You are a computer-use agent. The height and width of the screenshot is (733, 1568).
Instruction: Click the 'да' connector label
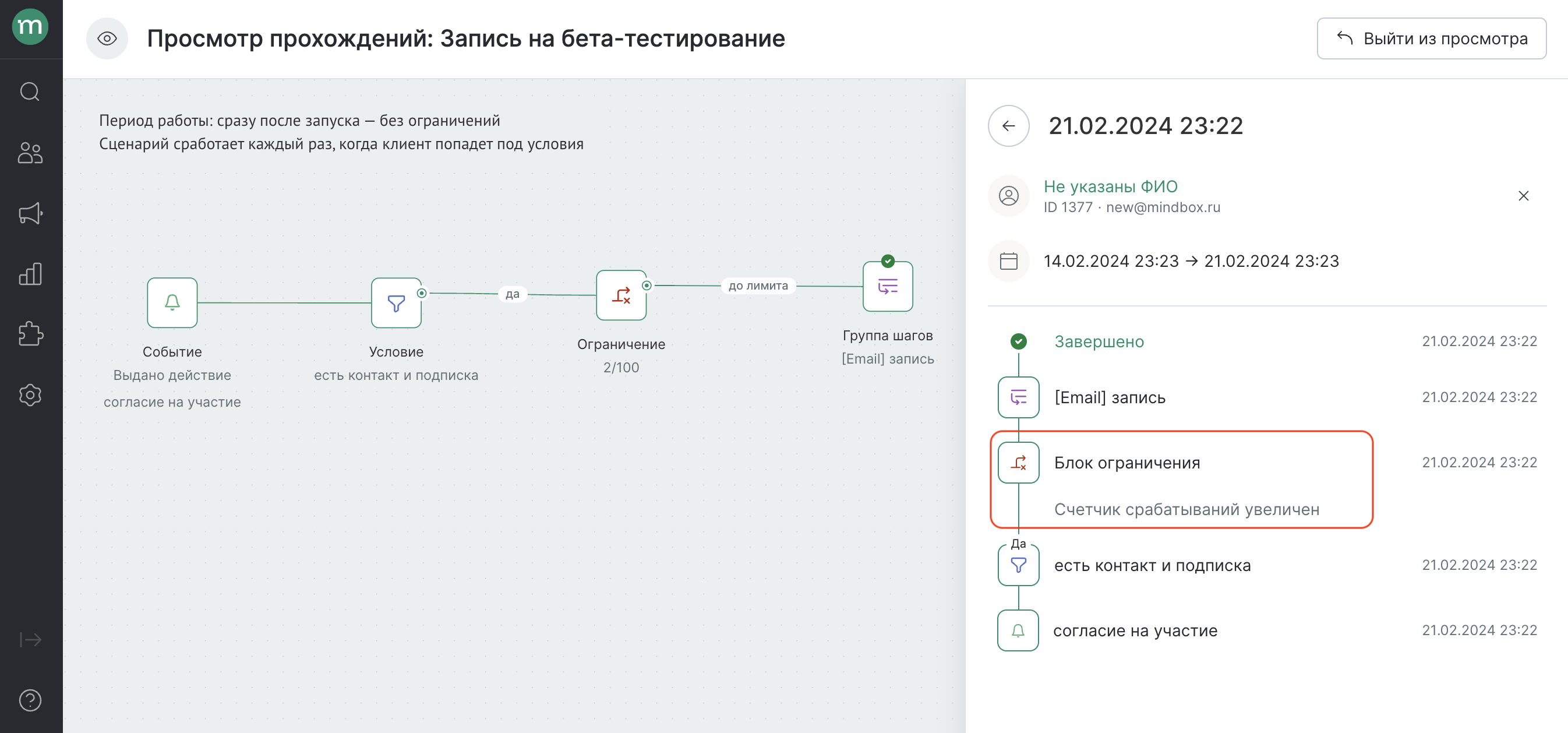[513, 294]
